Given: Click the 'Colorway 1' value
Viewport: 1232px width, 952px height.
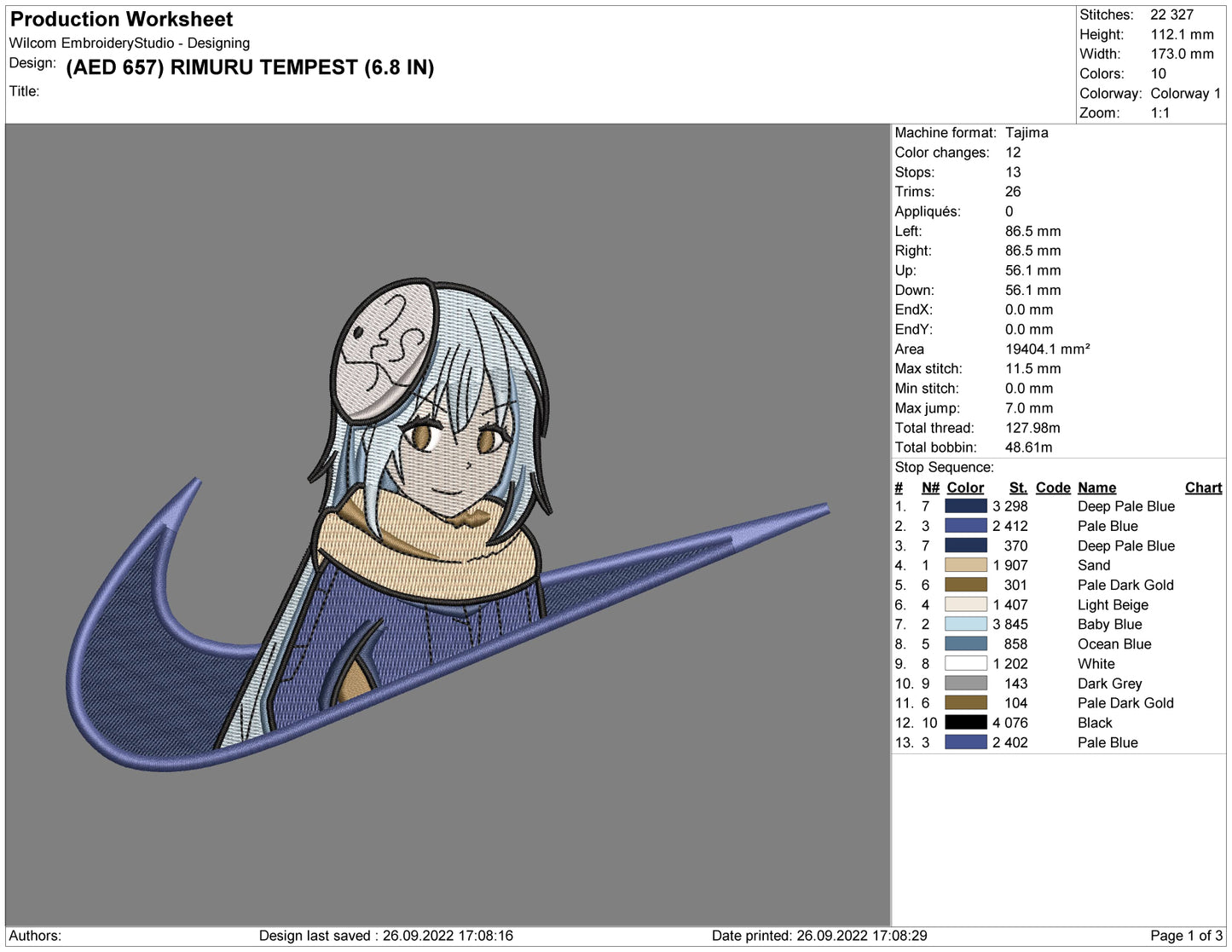Looking at the screenshot, I should [1185, 93].
